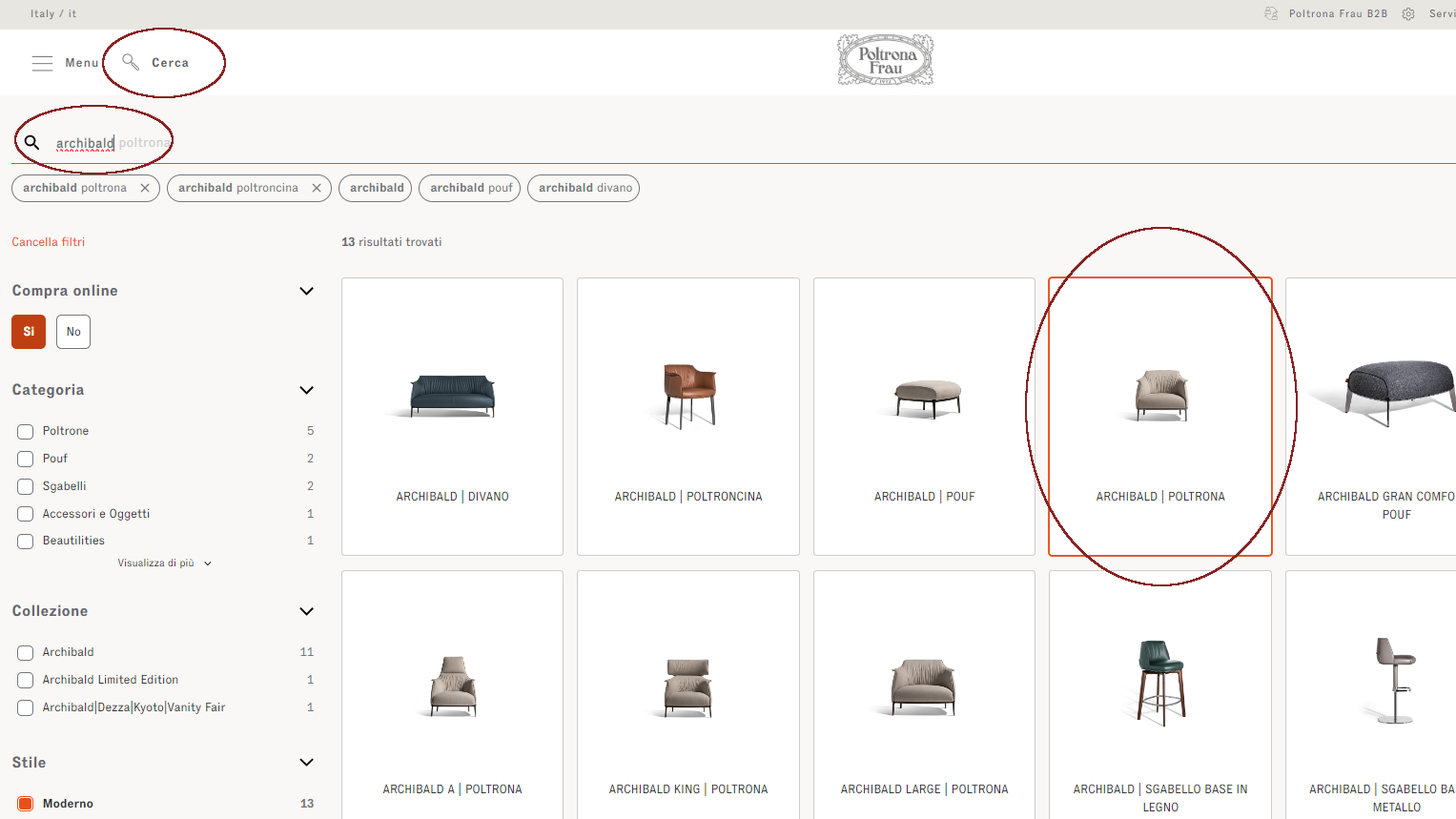Uncheck the Moderno style checkbox
Screen dimensions: 1456x819
pyautogui.click(x=26, y=804)
